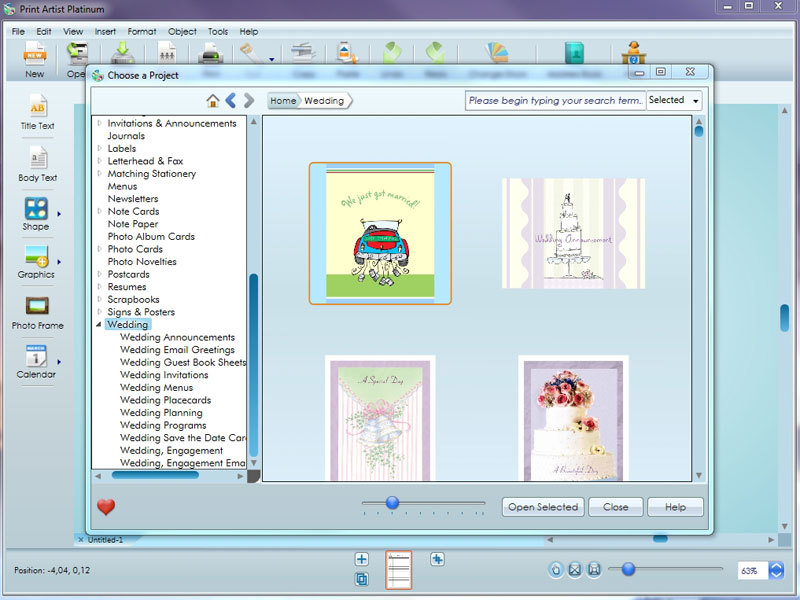Click the project search text field
The width and height of the screenshot is (800, 600).
[555, 101]
